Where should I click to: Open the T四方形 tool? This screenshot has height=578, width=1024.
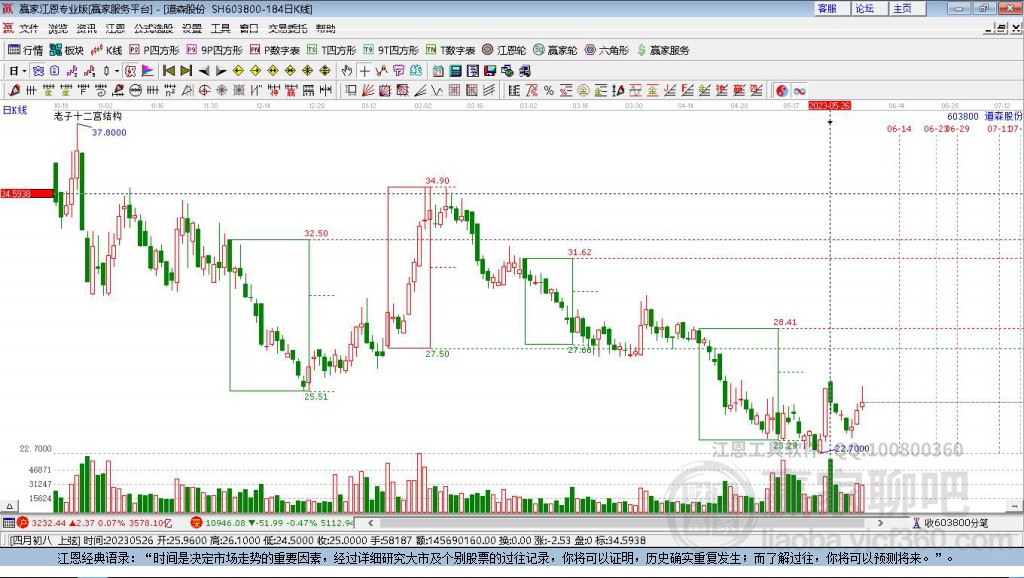point(332,50)
